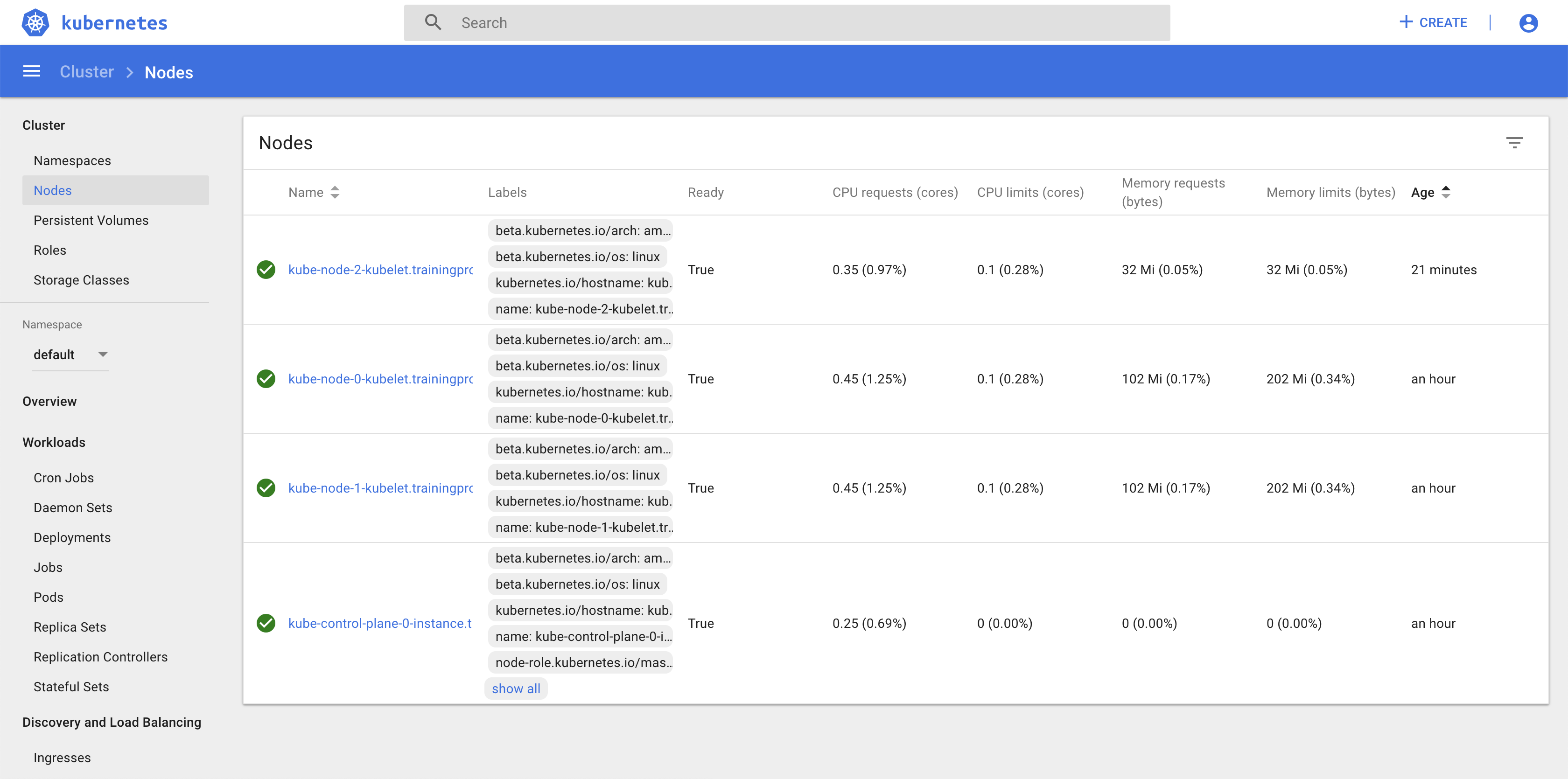Viewport: 1568px width, 779px height.
Task: Toggle sort arrows on Age column
Action: pos(1446,192)
